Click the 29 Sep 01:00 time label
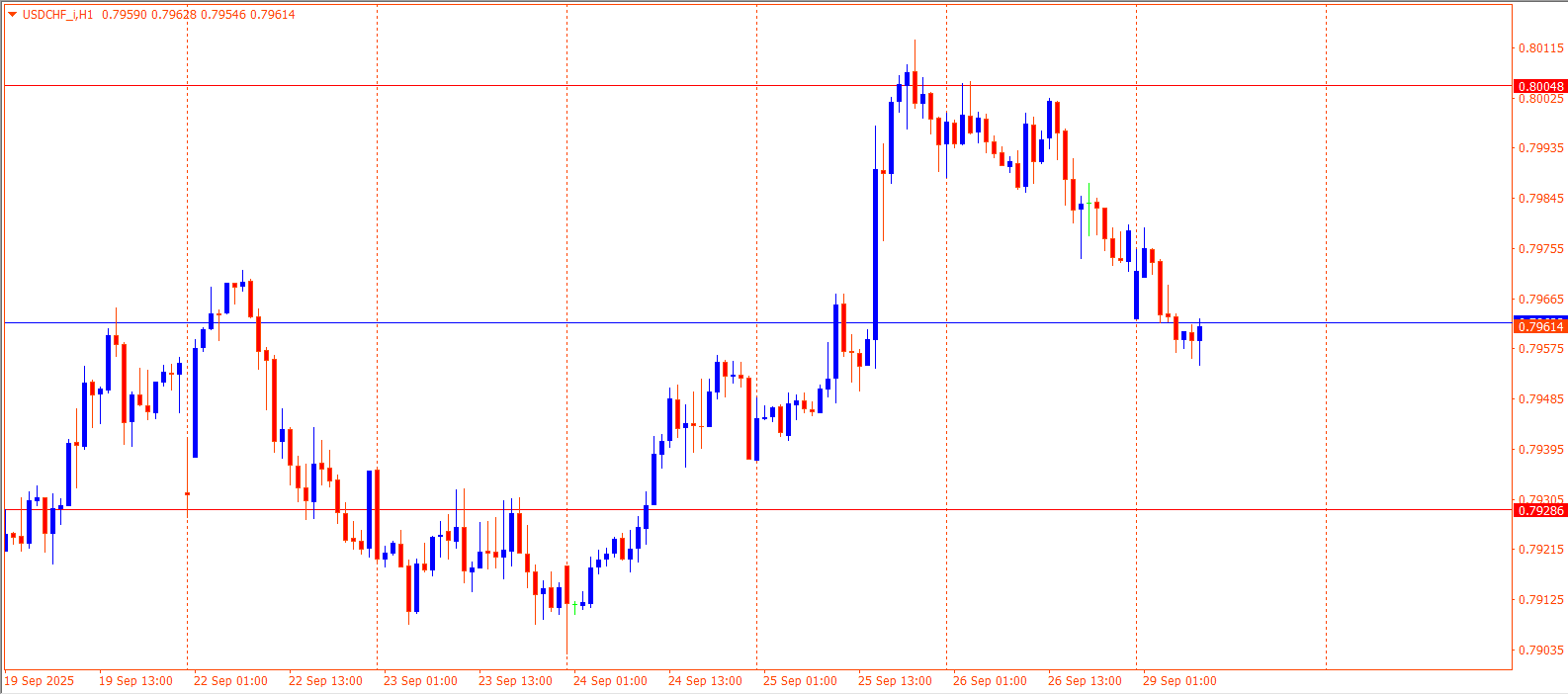 click(1179, 681)
